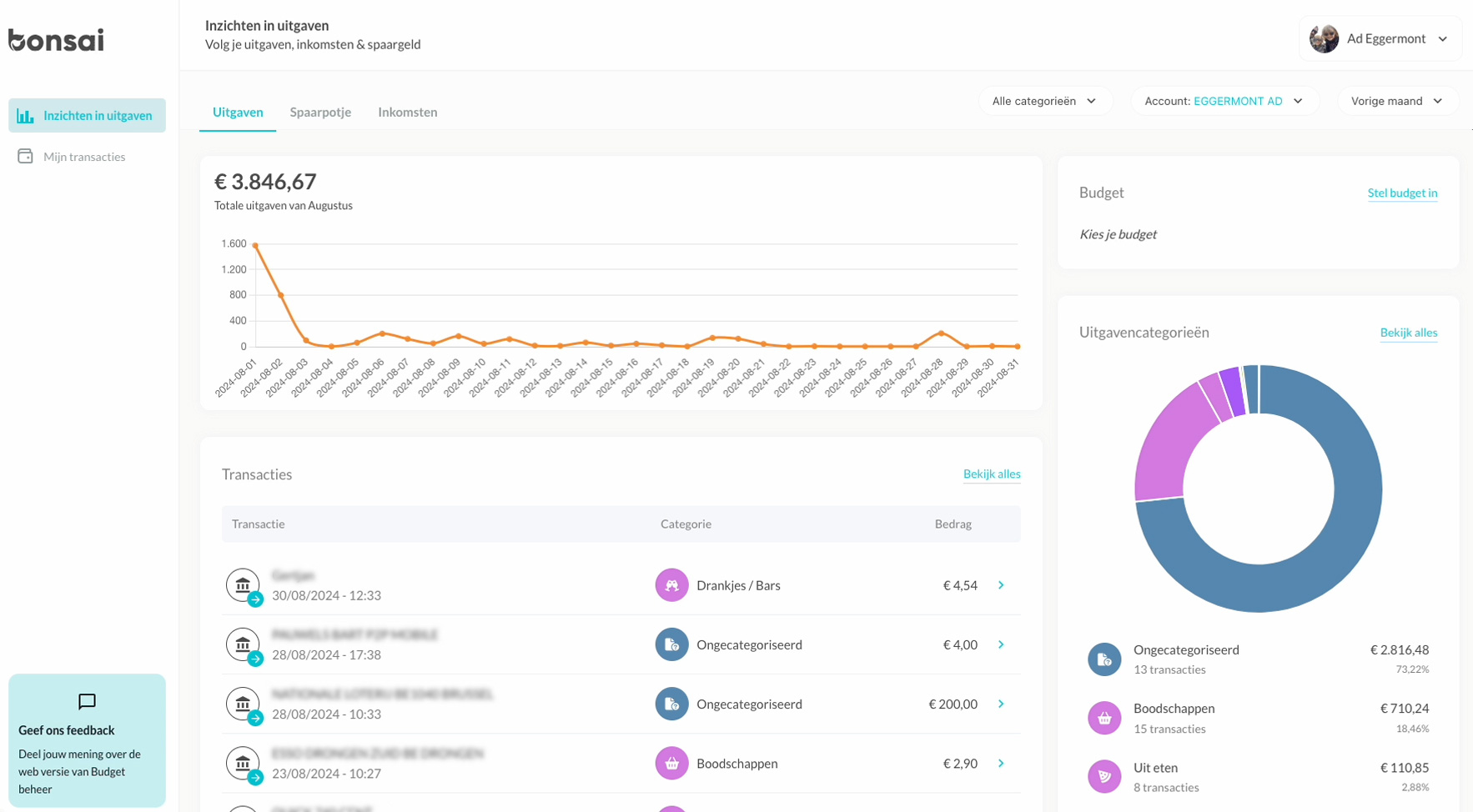1473x812 pixels.
Task: Click the 15 transacties count
Action: point(1169,729)
